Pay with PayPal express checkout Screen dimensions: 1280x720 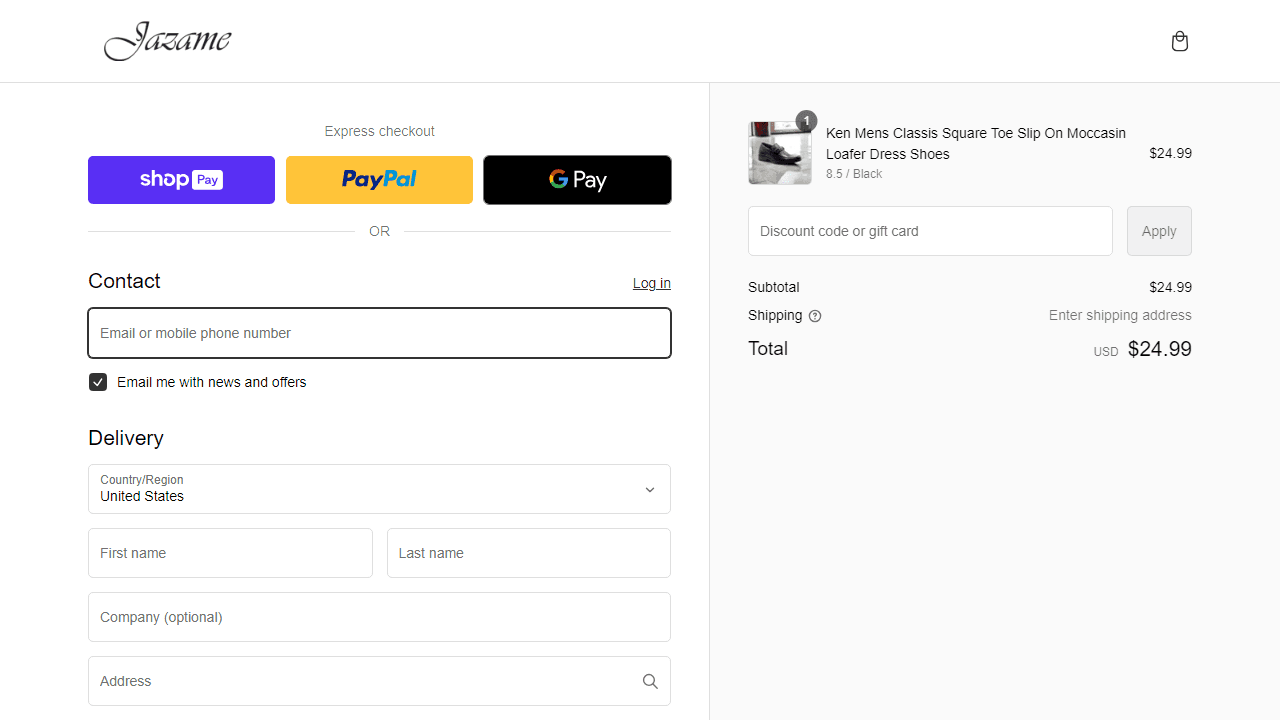379,180
